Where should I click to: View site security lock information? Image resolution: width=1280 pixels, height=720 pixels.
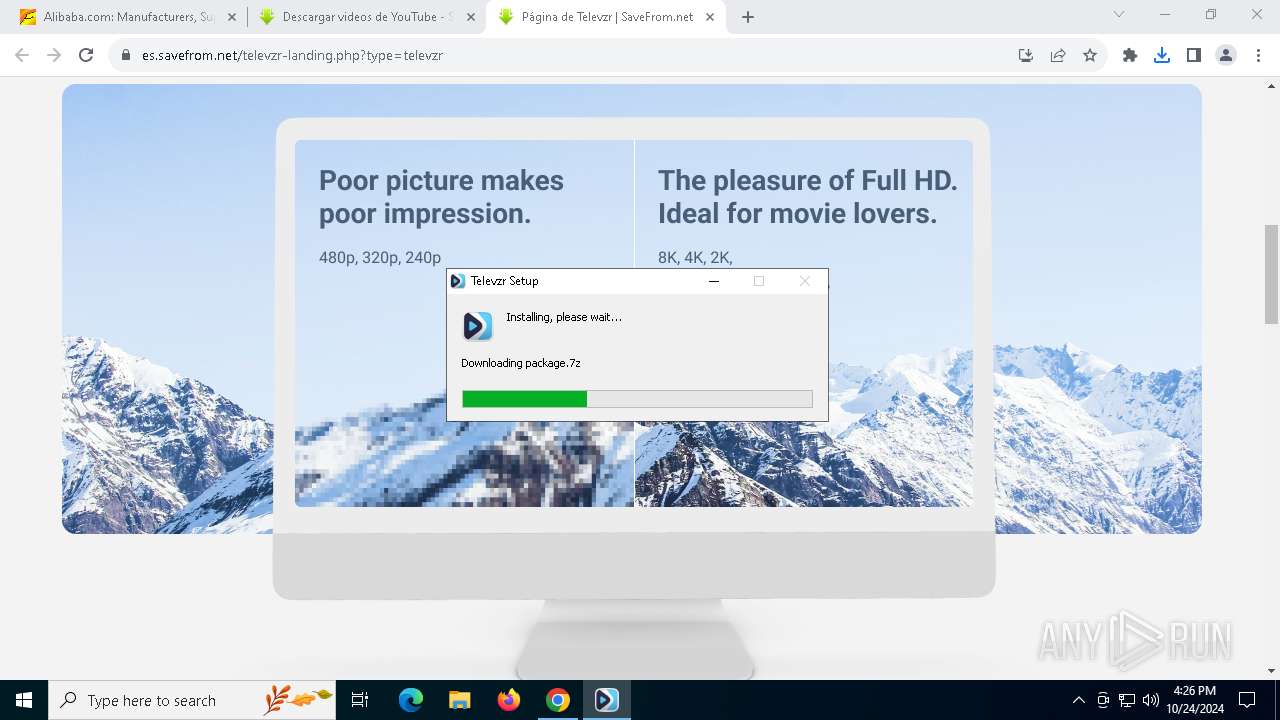126,55
